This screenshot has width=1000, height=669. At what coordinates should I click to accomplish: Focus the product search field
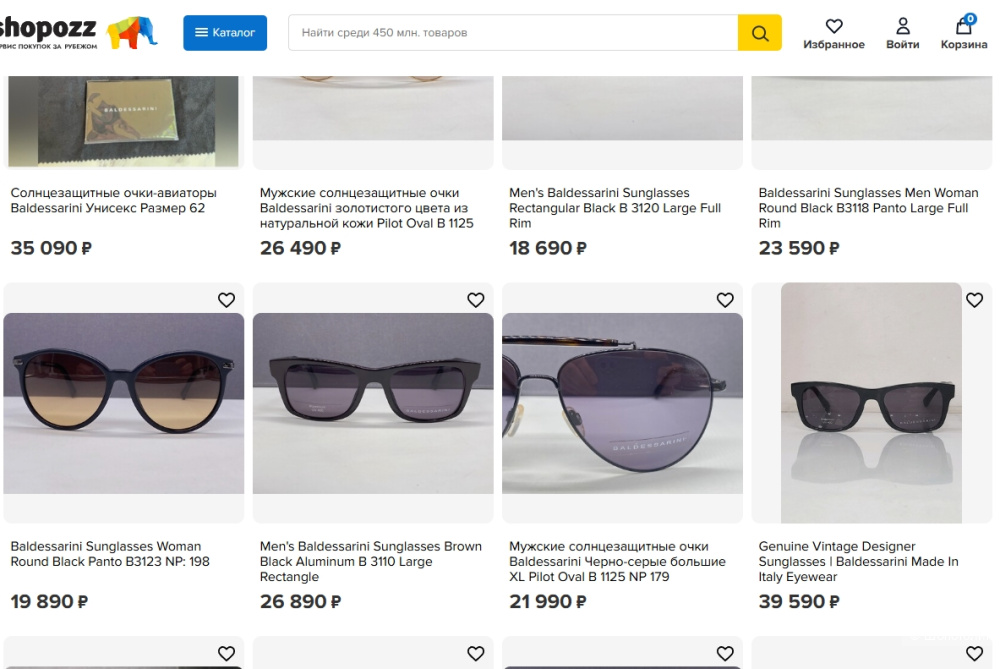(512, 33)
